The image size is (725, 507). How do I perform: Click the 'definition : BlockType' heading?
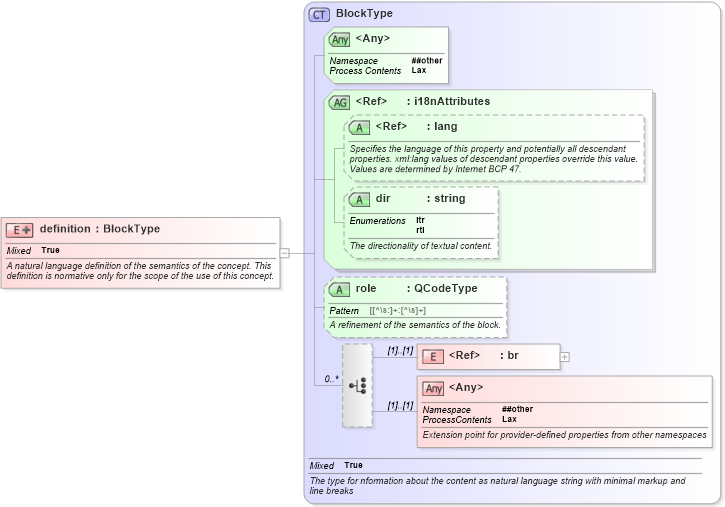pos(100,229)
